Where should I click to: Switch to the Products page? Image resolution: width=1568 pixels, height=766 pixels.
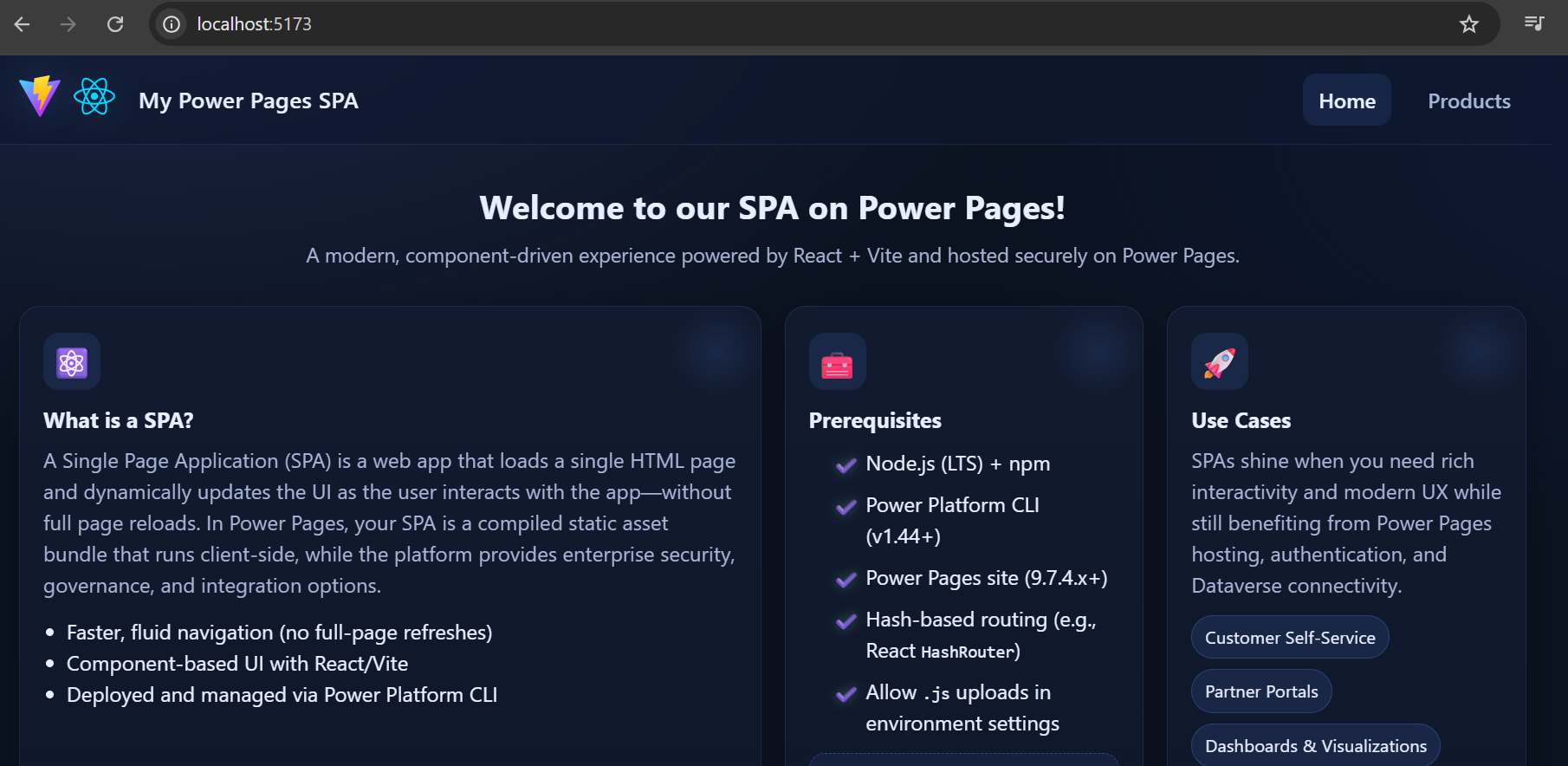(1468, 101)
